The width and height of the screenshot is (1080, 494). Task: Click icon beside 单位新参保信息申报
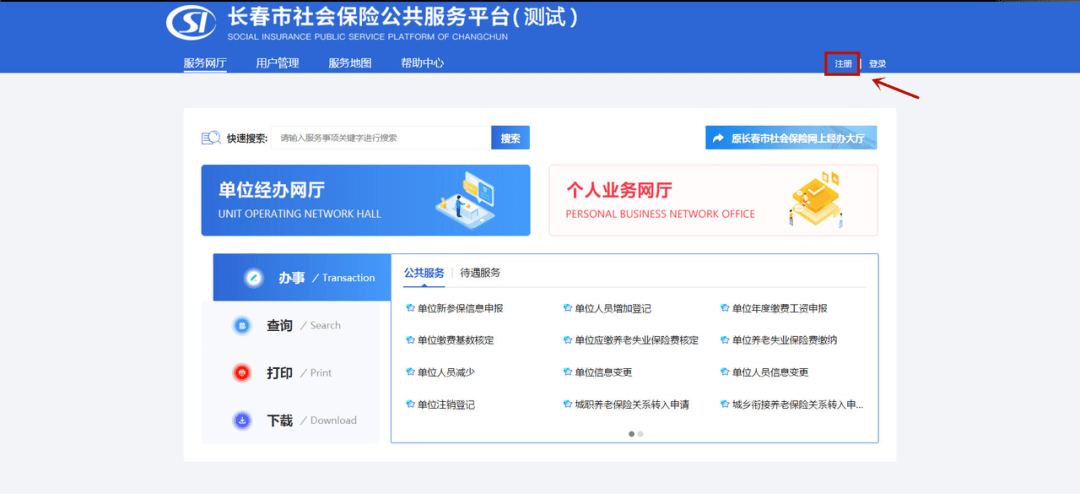[x=409, y=309]
